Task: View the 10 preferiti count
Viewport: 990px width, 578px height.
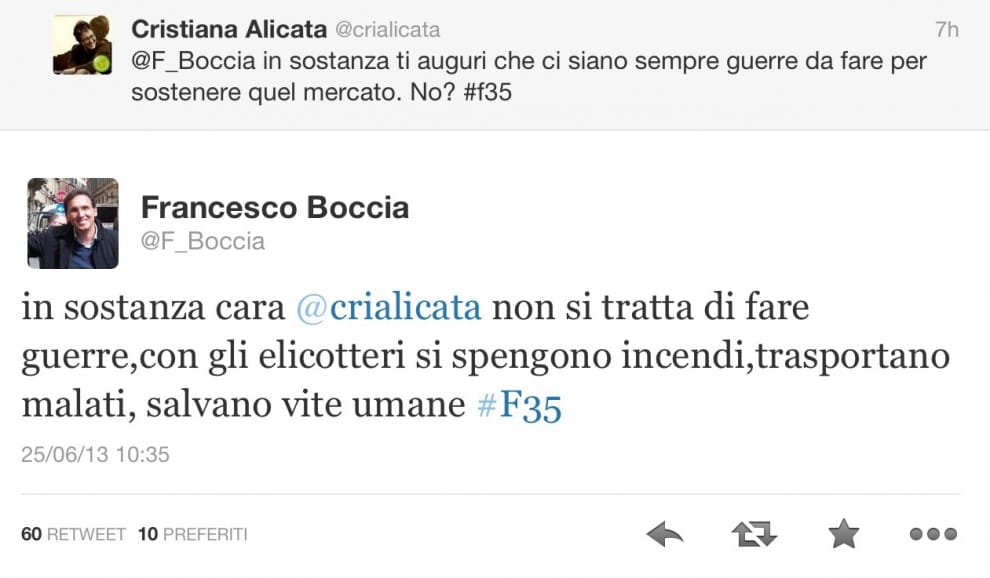Action: point(193,534)
